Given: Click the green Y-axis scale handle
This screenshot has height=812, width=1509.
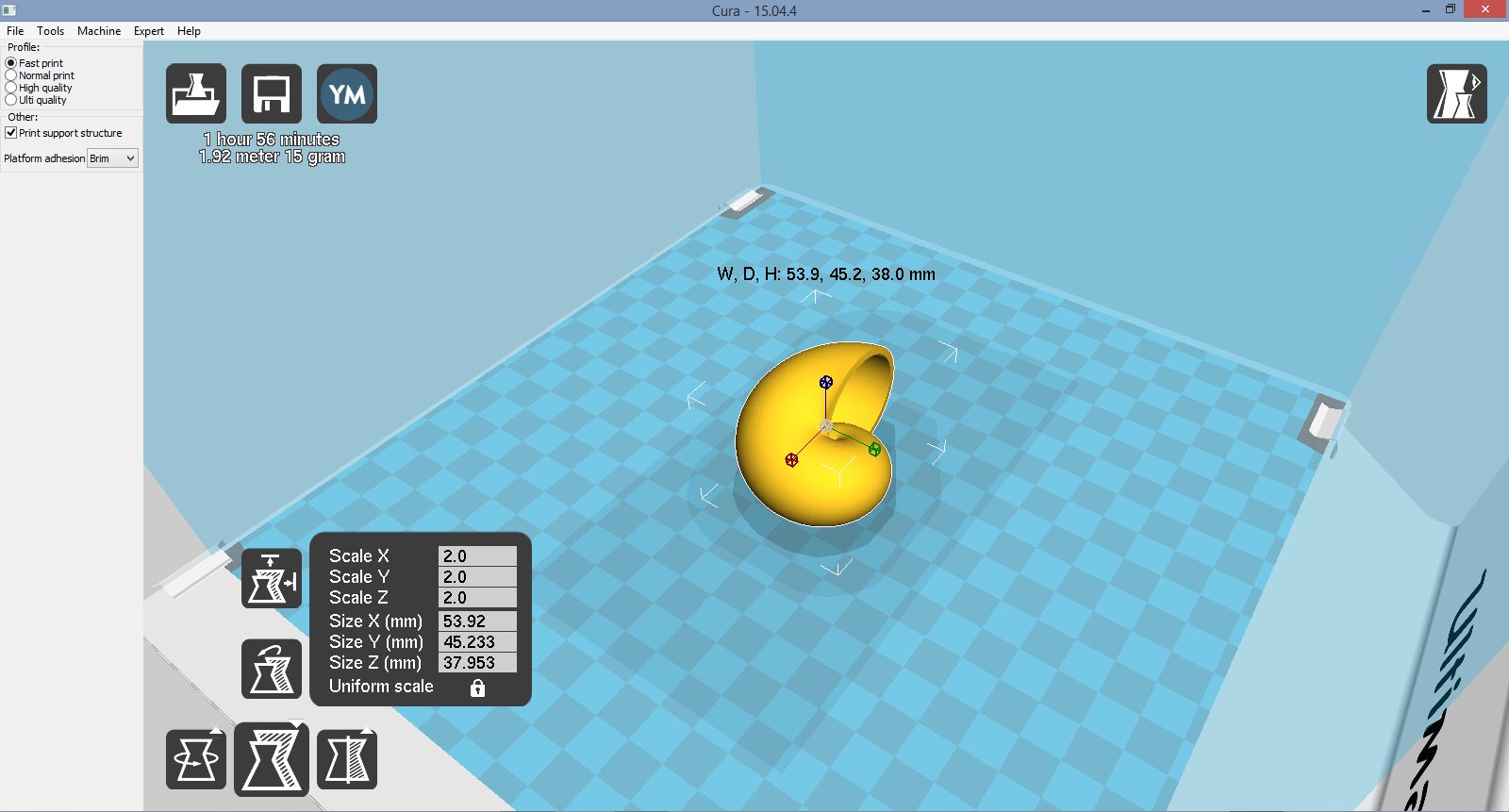Looking at the screenshot, I should tap(874, 450).
